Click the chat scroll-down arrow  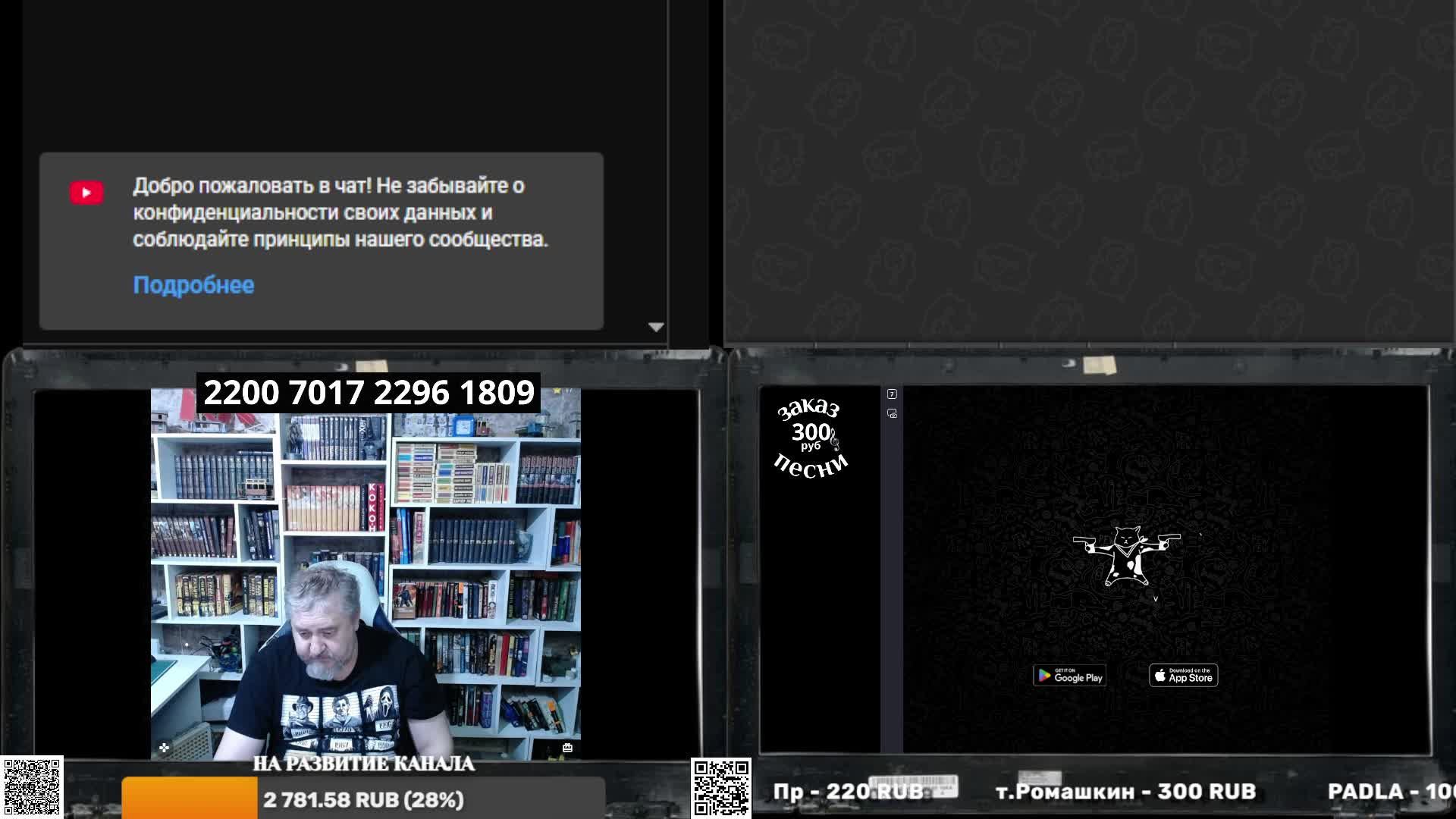pyautogui.click(x=656, y=327)
